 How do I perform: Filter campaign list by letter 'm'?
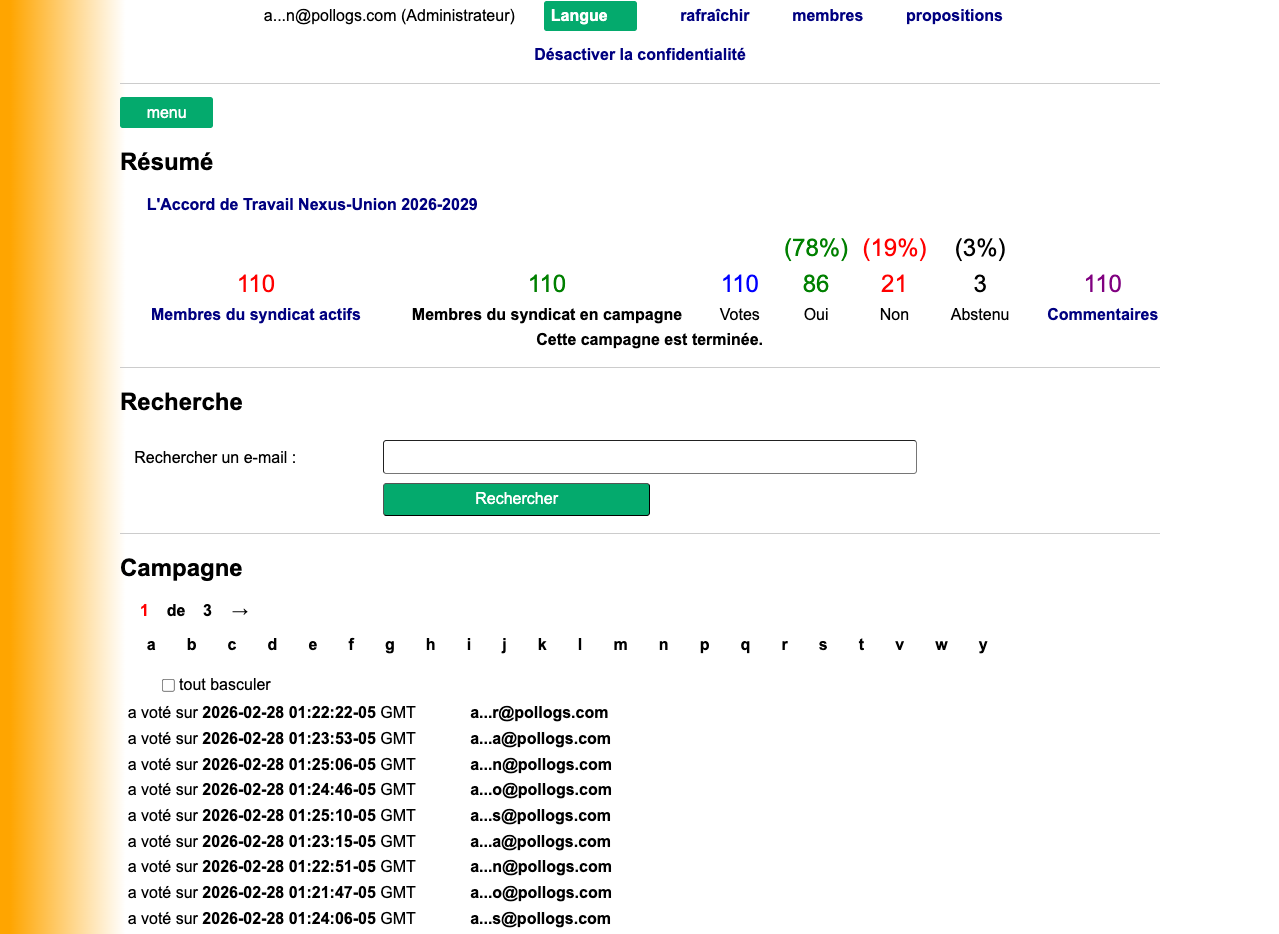pyautogui.click(x=620, y=645)
